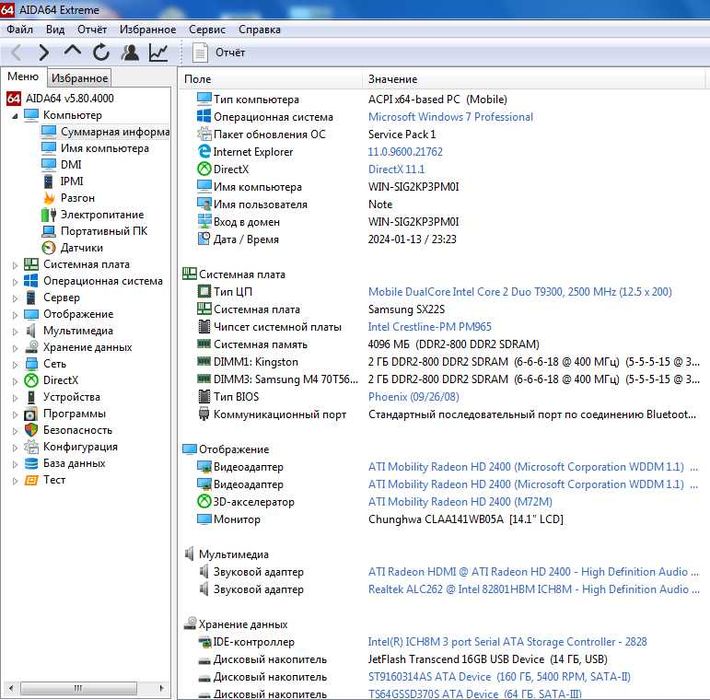The height and width of the screenshot is (700, 710).
Task: Open Mobile DualCore Intel Core 2 Duo link
Action: [x=520, y=292]
